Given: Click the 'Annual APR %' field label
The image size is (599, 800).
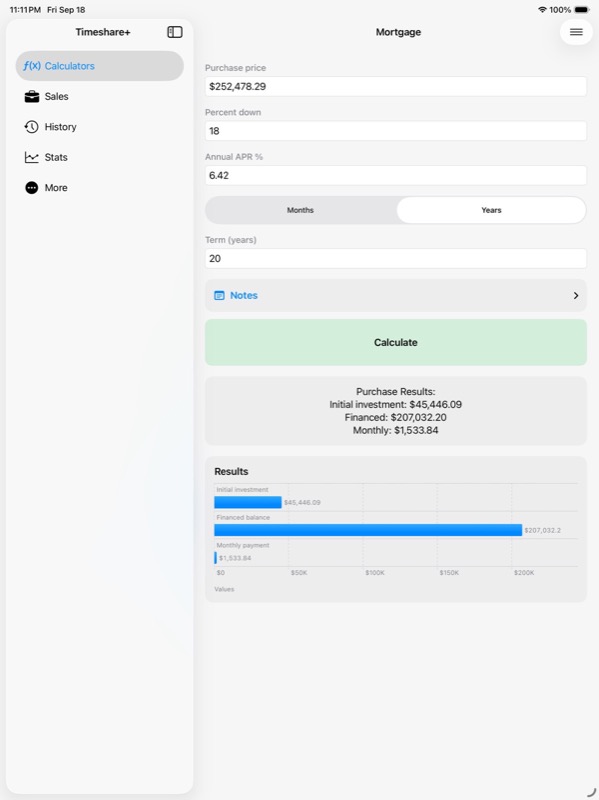Looking at the screenshot, I should [x=234, y=157].
